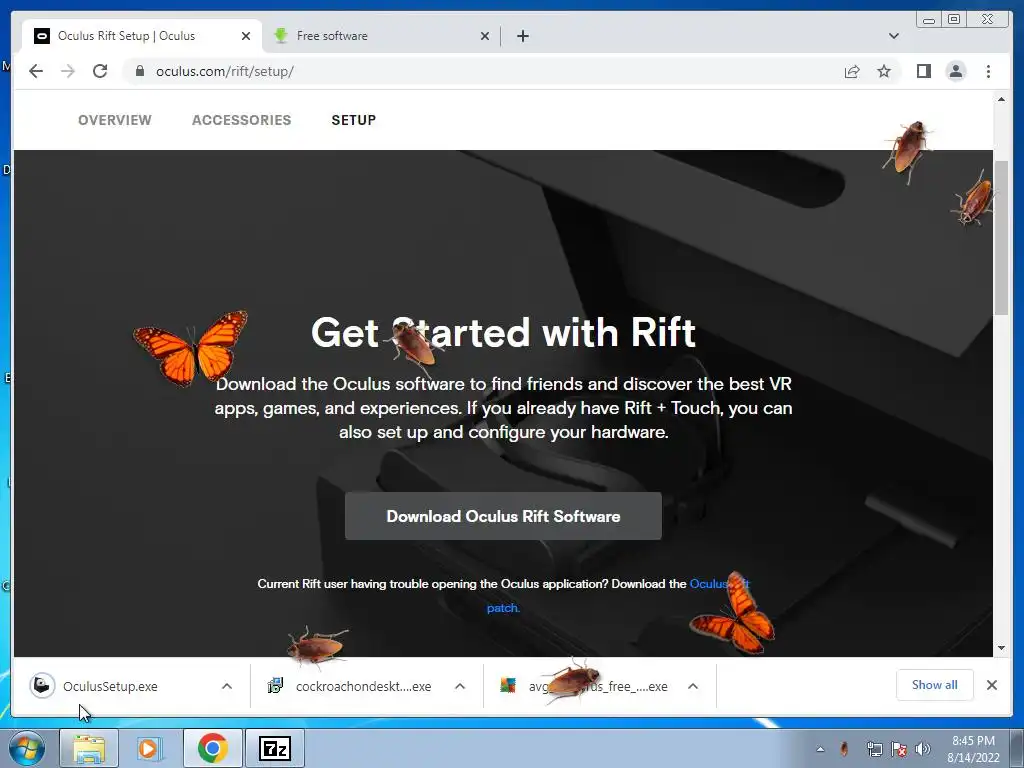1024x768 pixels.
Task: Open the network tray icon
Action: [x=874, y=749]
